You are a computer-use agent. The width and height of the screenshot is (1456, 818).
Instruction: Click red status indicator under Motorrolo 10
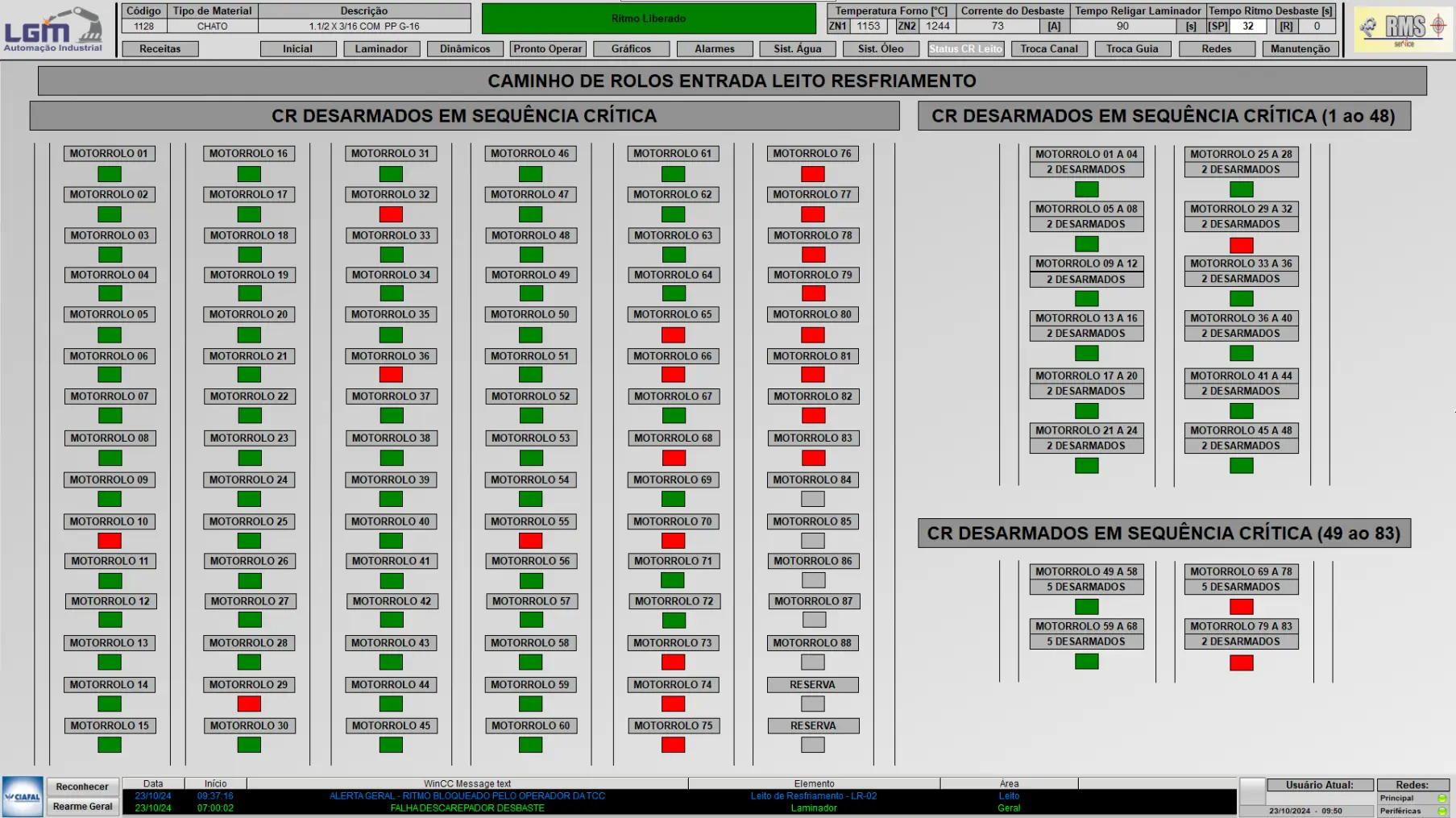click(110, 541)
